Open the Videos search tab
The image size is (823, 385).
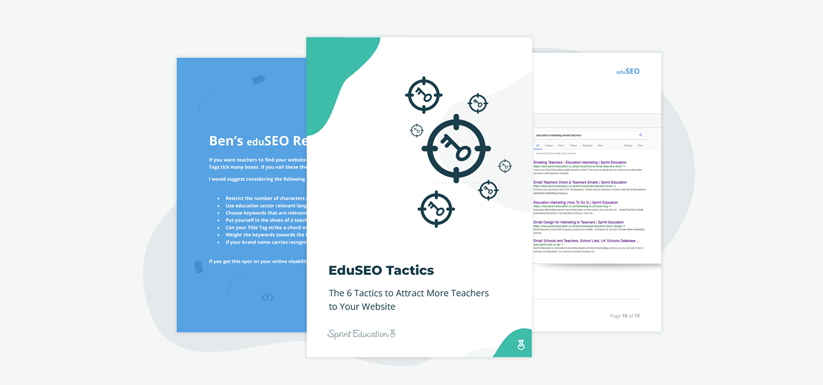(573, 145)
